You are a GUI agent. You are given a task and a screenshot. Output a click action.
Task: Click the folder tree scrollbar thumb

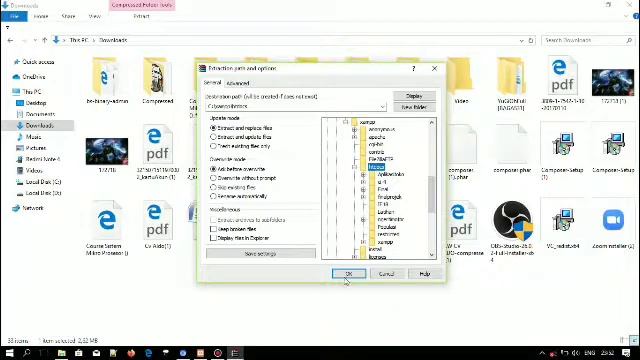[431, 195]
